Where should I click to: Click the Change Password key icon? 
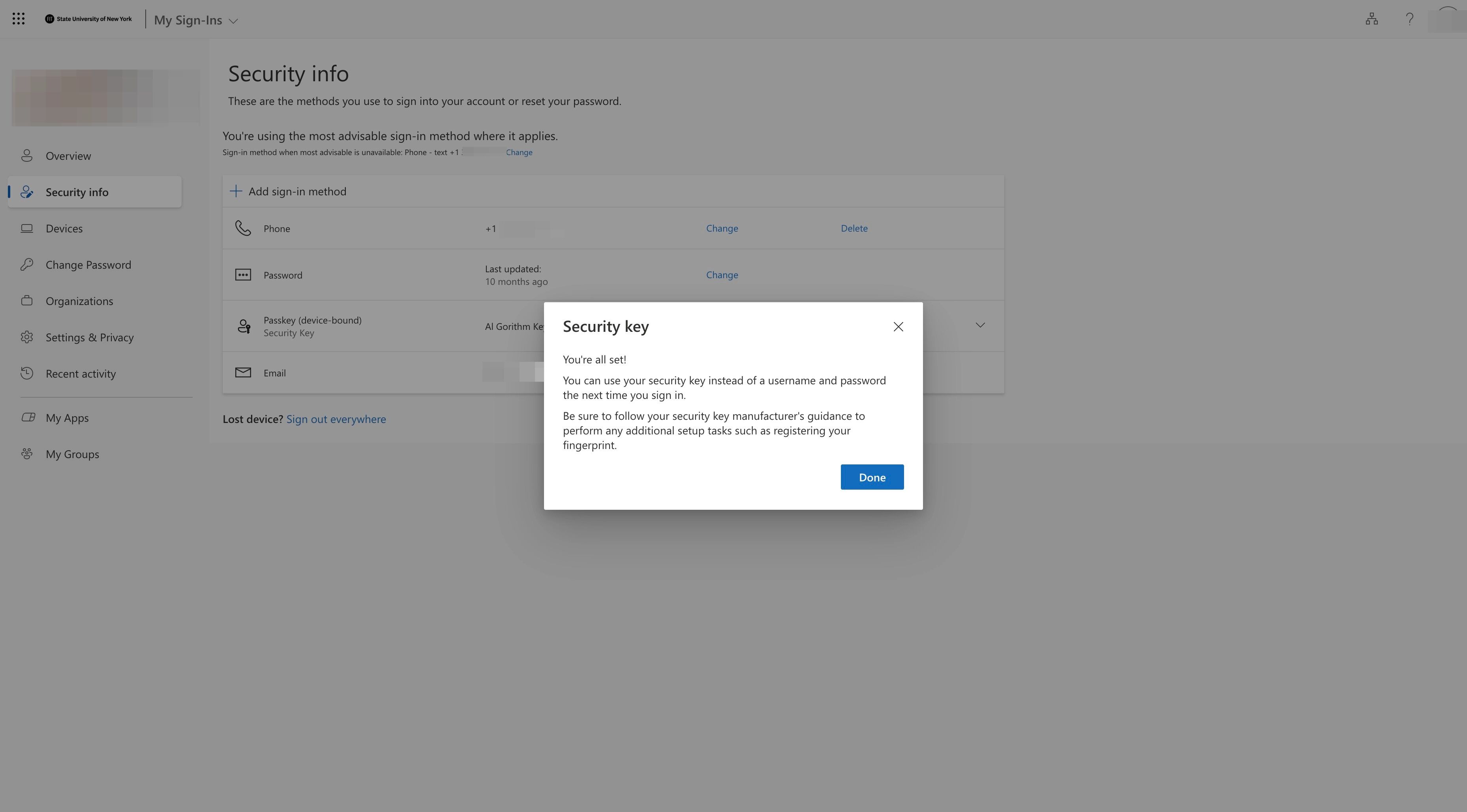(x=27, y=265)
